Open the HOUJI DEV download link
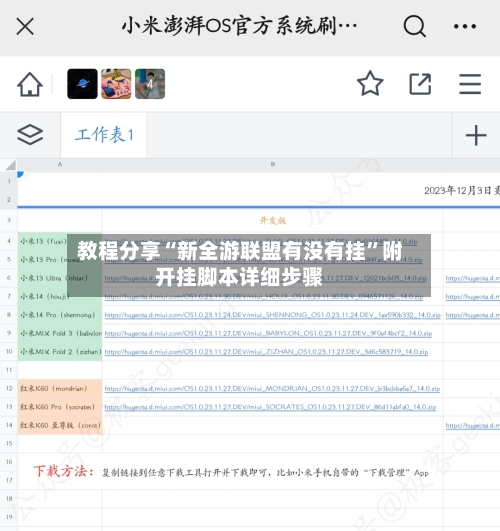Screen dimensions: 500x531 264,297
